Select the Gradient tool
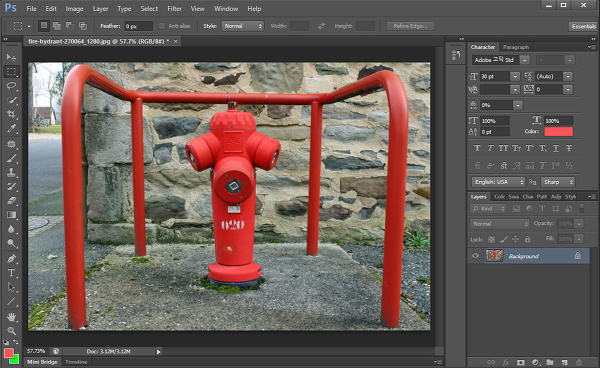600x368 pixels. pyautogui.click(x=11, y=215)
